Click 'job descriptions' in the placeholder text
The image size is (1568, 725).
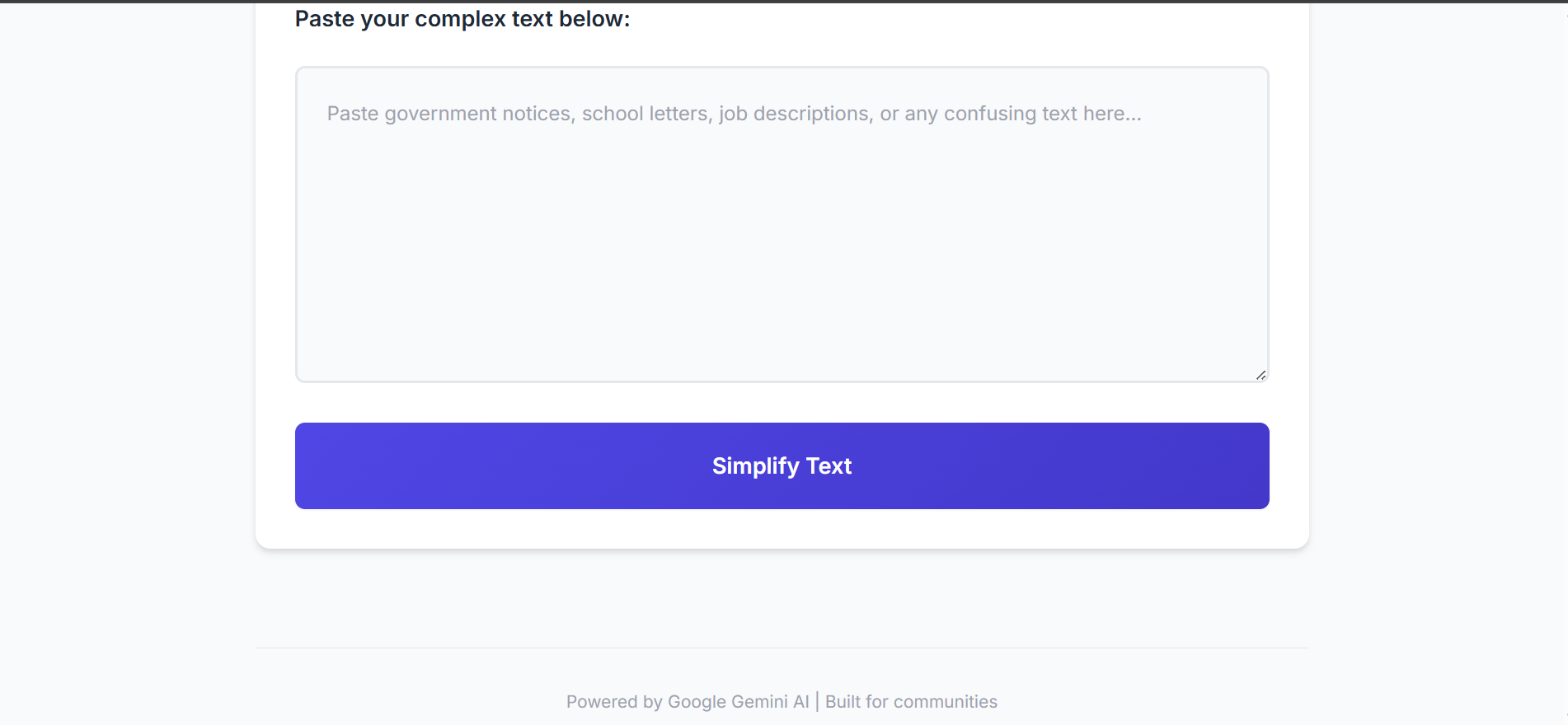pyautogui.click(x=796, y=114)
